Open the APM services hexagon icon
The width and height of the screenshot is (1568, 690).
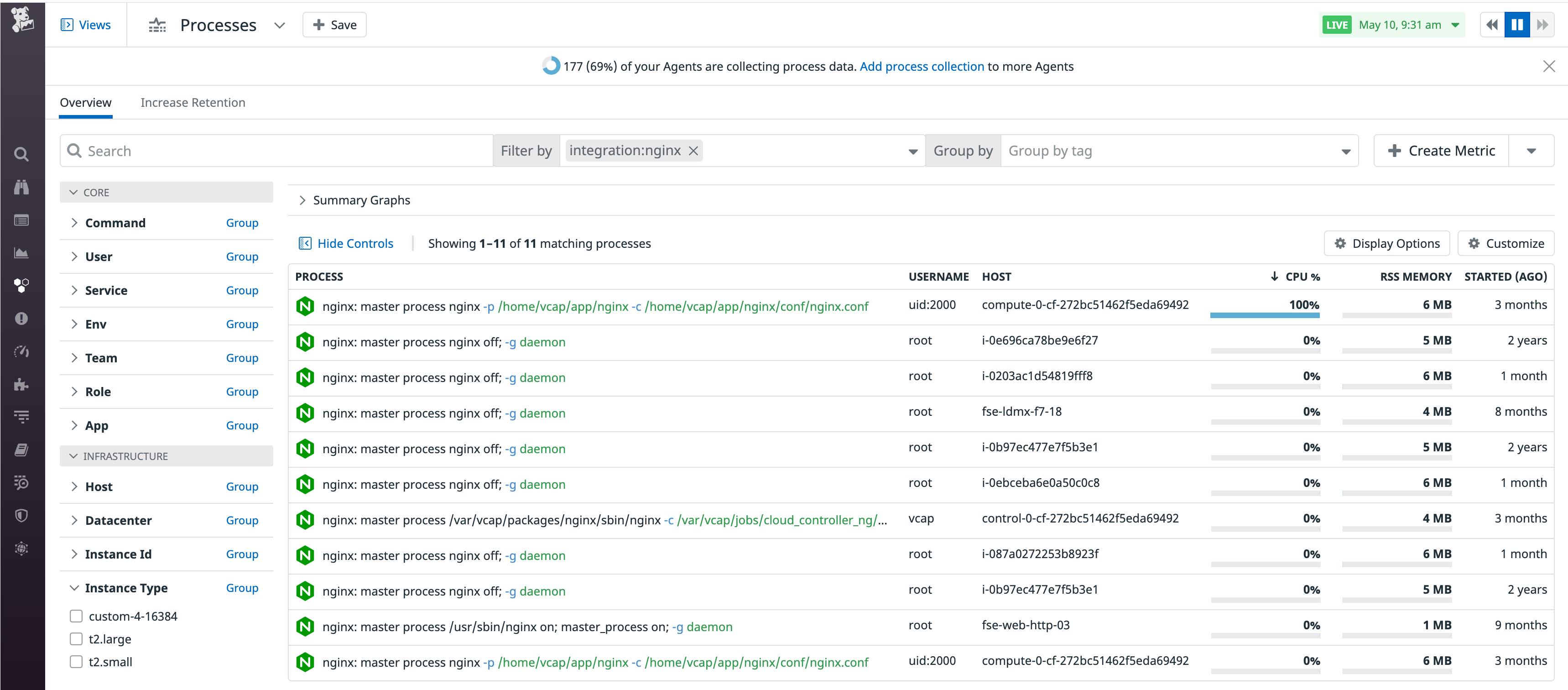(x=21, y=285)
